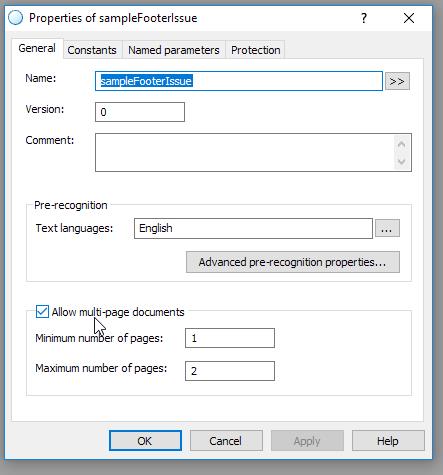Open text languages browse (...) button

point(387,228)
